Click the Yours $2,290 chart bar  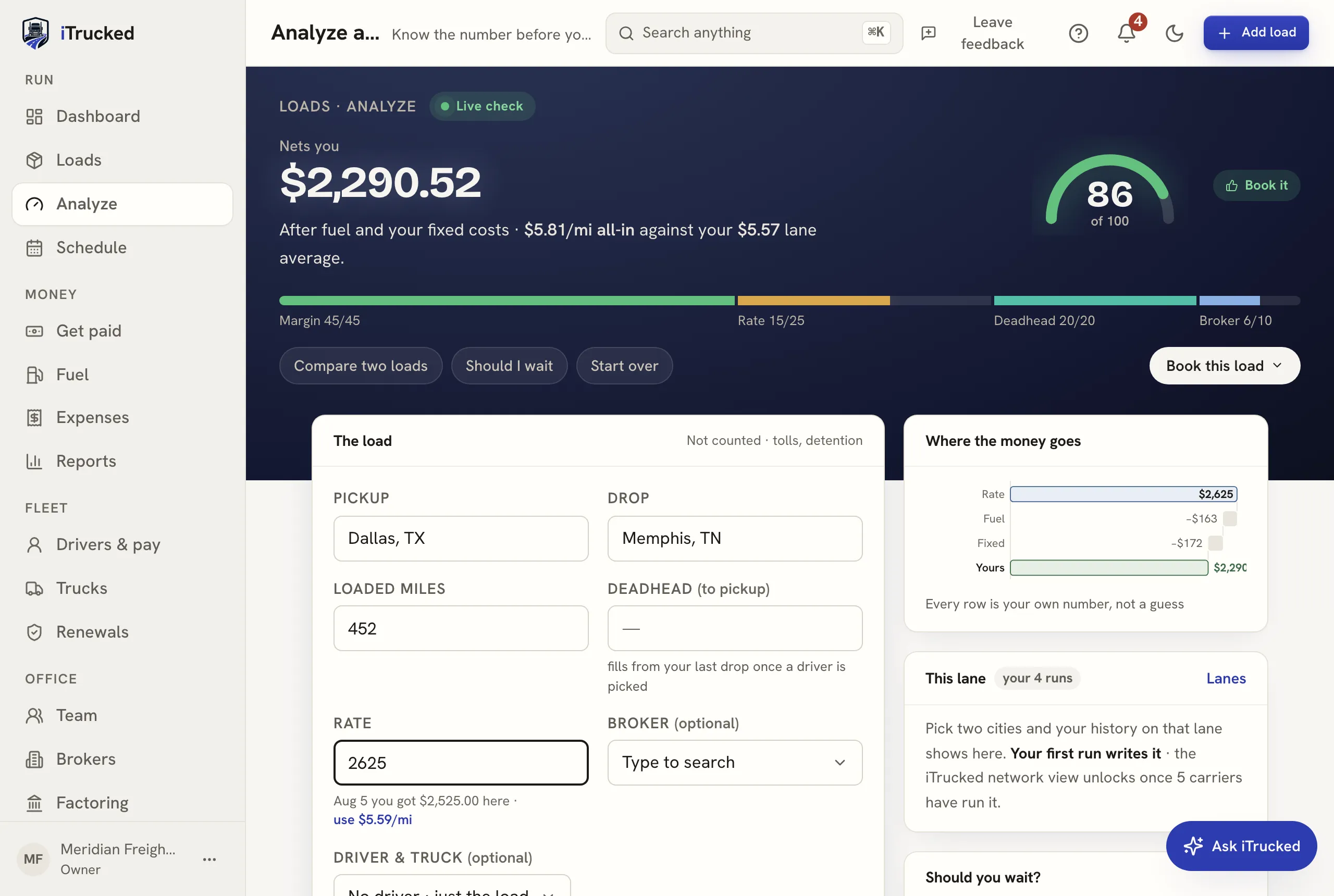click(1109, 567)
